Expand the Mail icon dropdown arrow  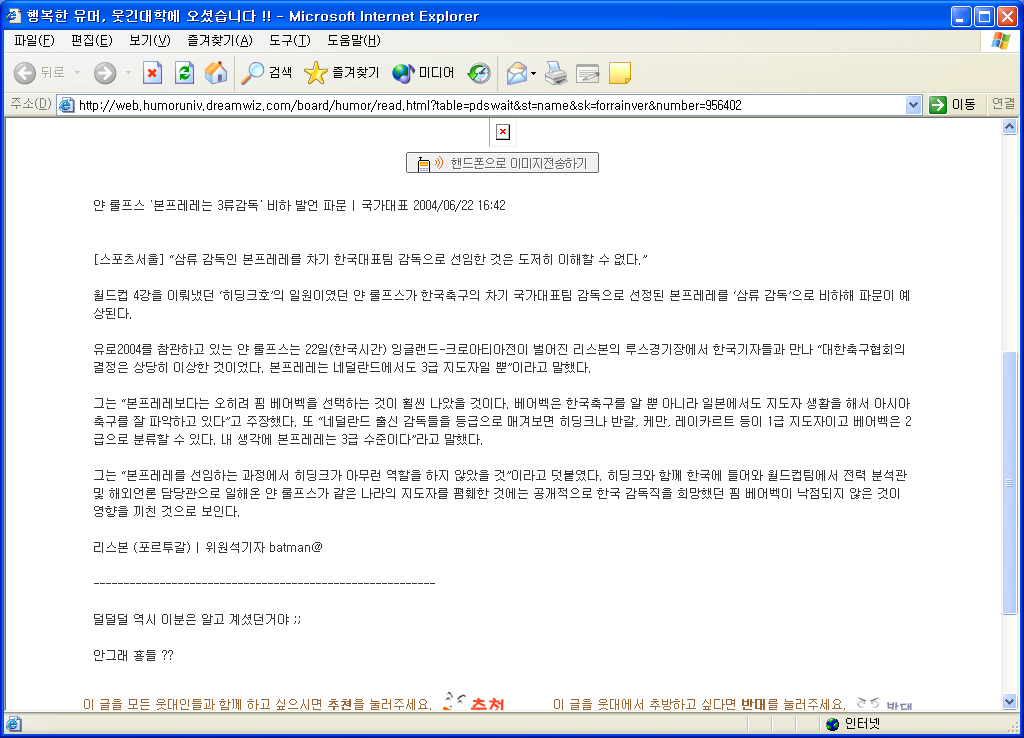point(534,73)
